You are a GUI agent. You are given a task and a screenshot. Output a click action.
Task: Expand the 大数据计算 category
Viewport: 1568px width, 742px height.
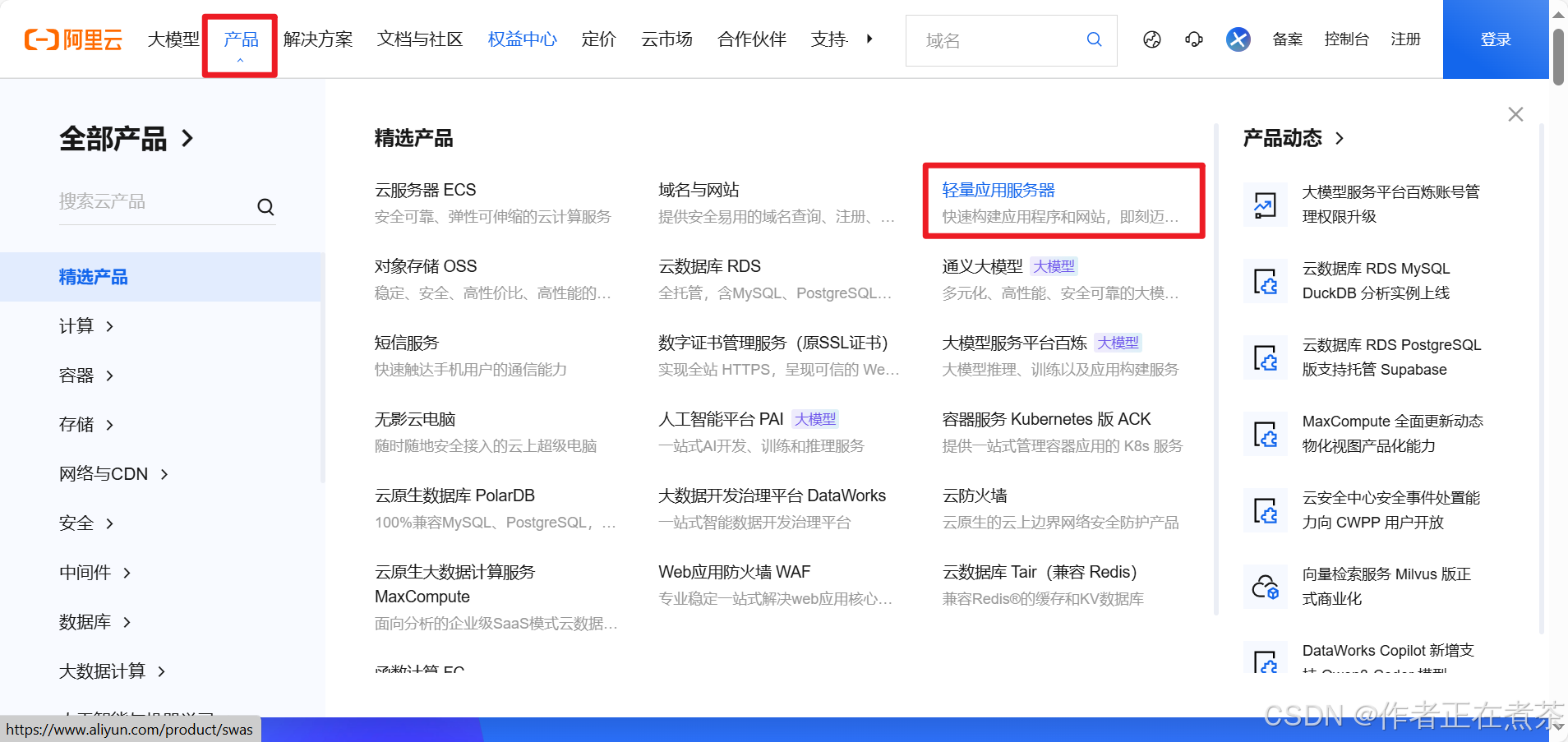(113, 671)
